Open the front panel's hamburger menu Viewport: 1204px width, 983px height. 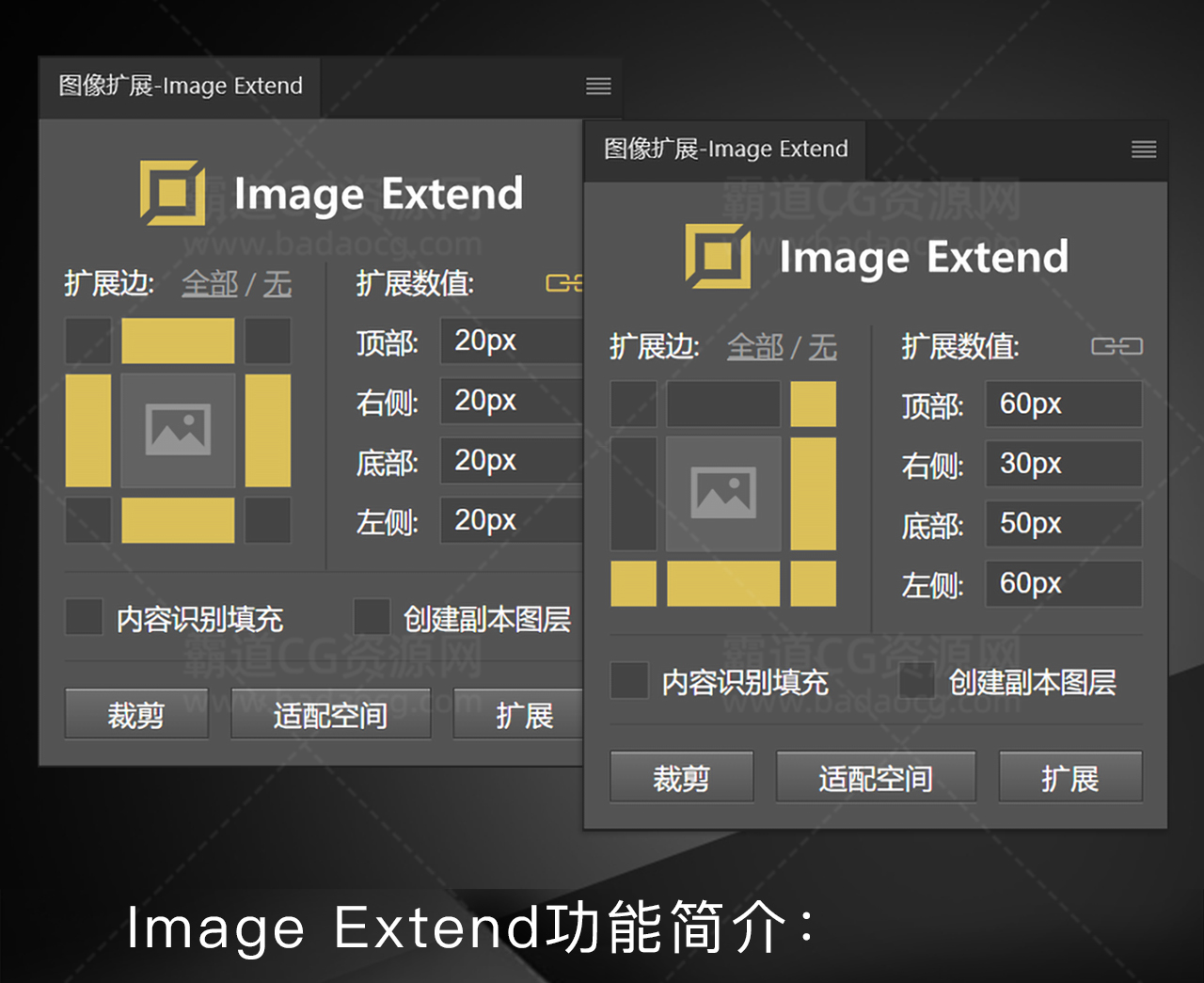pyautogui.click(x=1143, y=150)
